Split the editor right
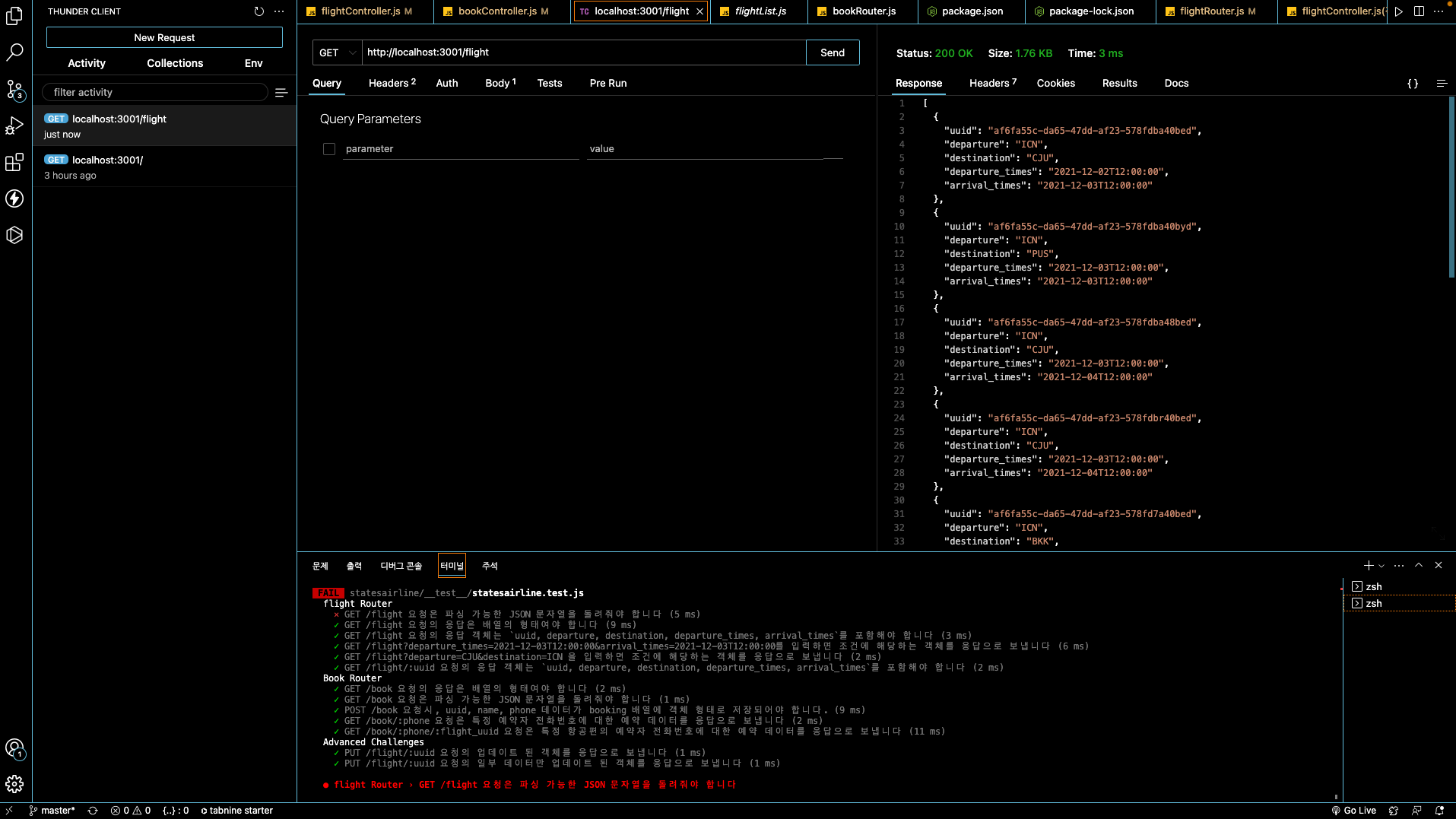This screenshot has width=1456, height=819. (x=1419, y=11)
